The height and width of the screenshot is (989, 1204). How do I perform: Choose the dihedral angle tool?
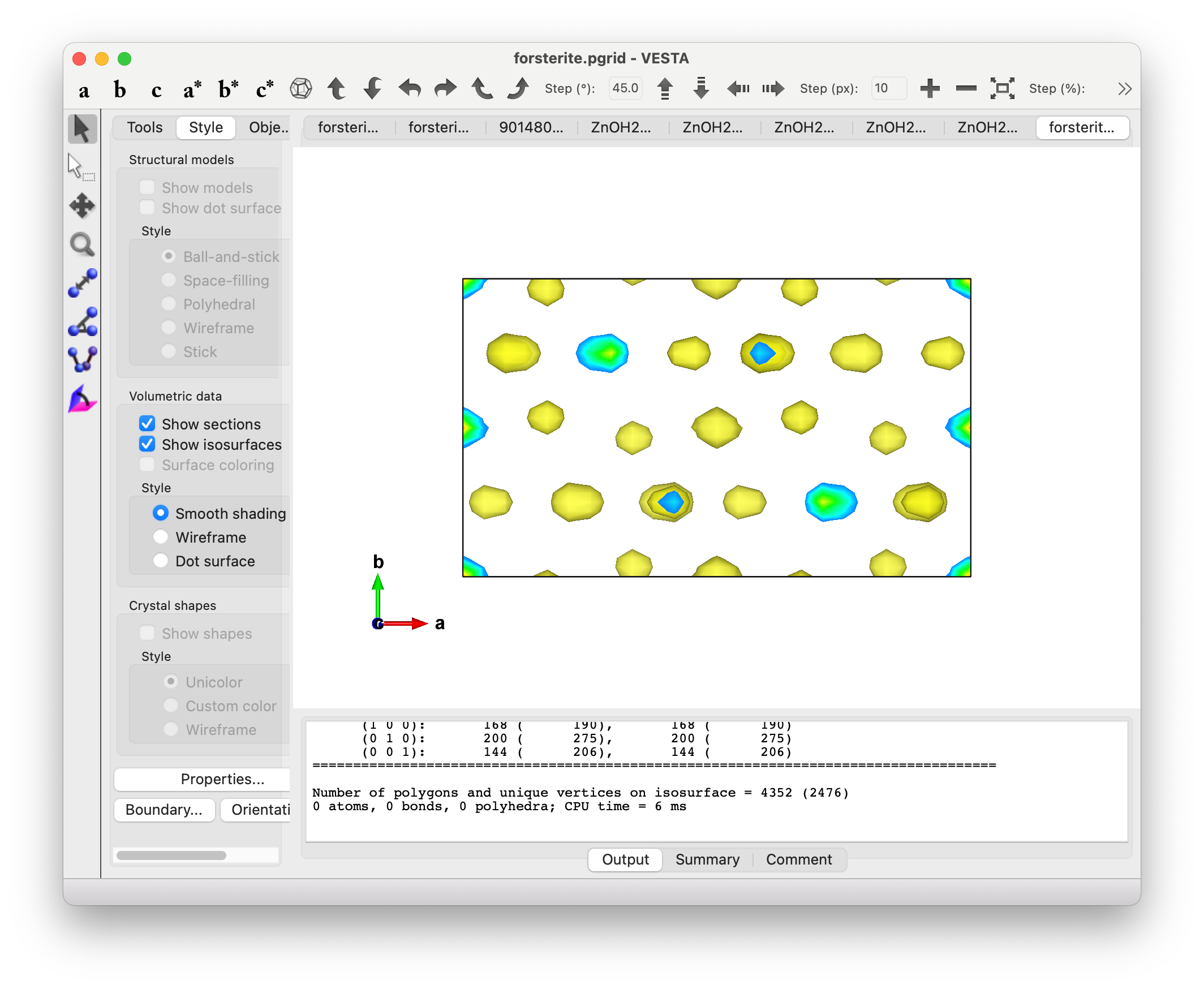[82, 360]
